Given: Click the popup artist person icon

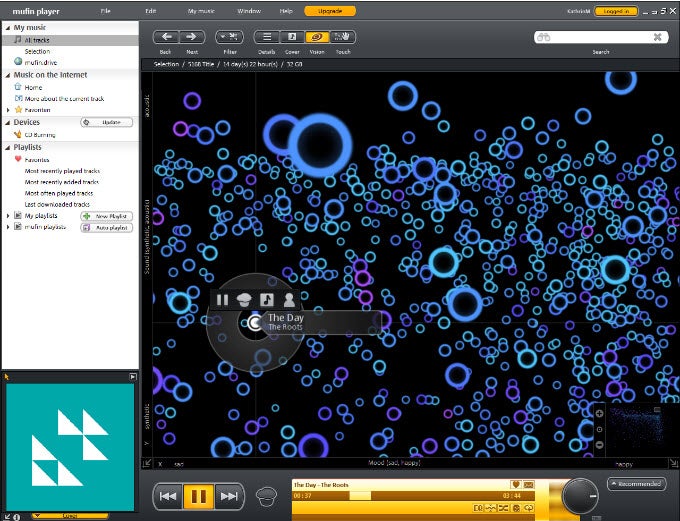Looking at the screenshot, I should pos(289,299).
